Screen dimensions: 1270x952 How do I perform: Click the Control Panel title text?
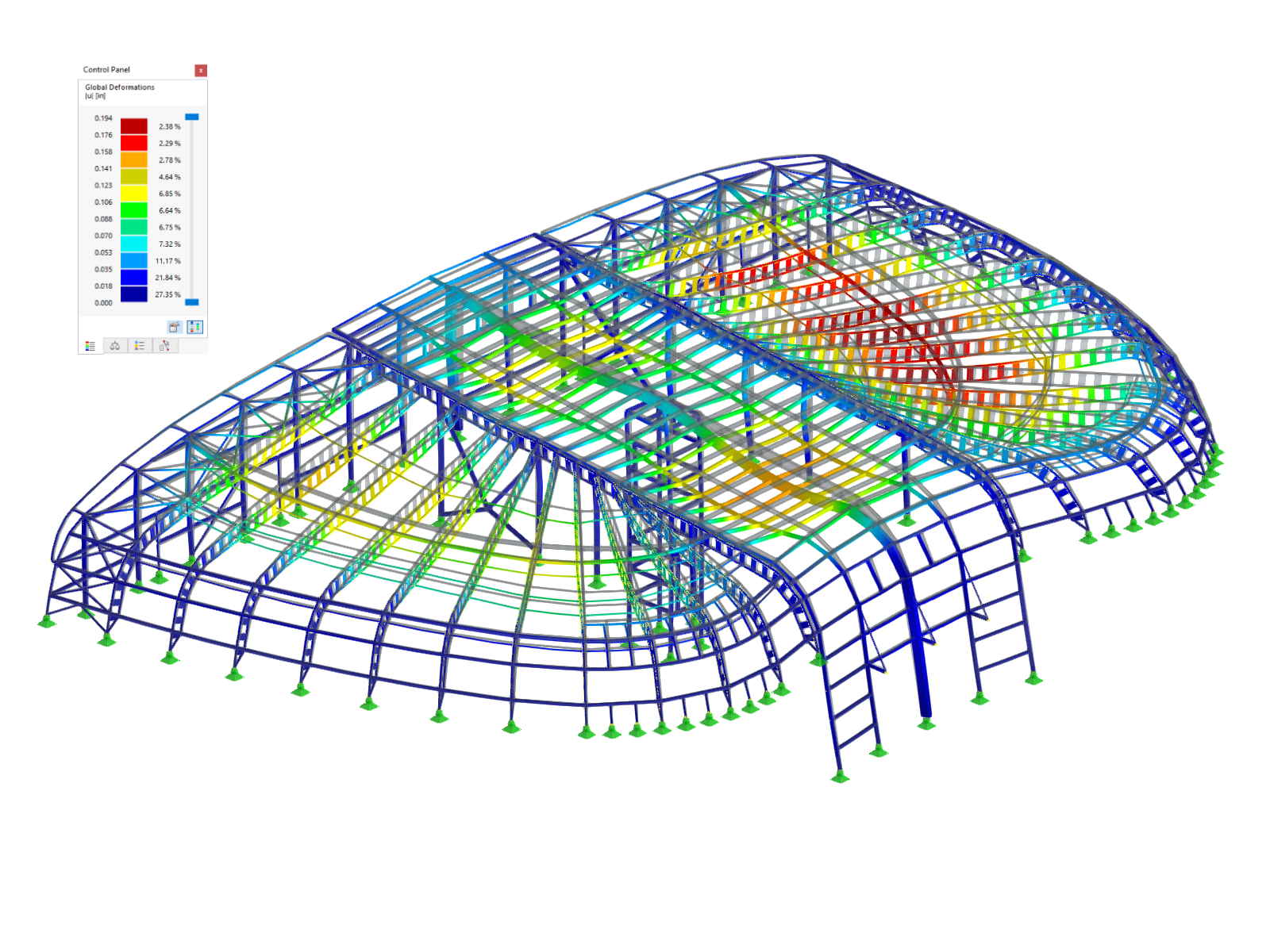[106, 70]
